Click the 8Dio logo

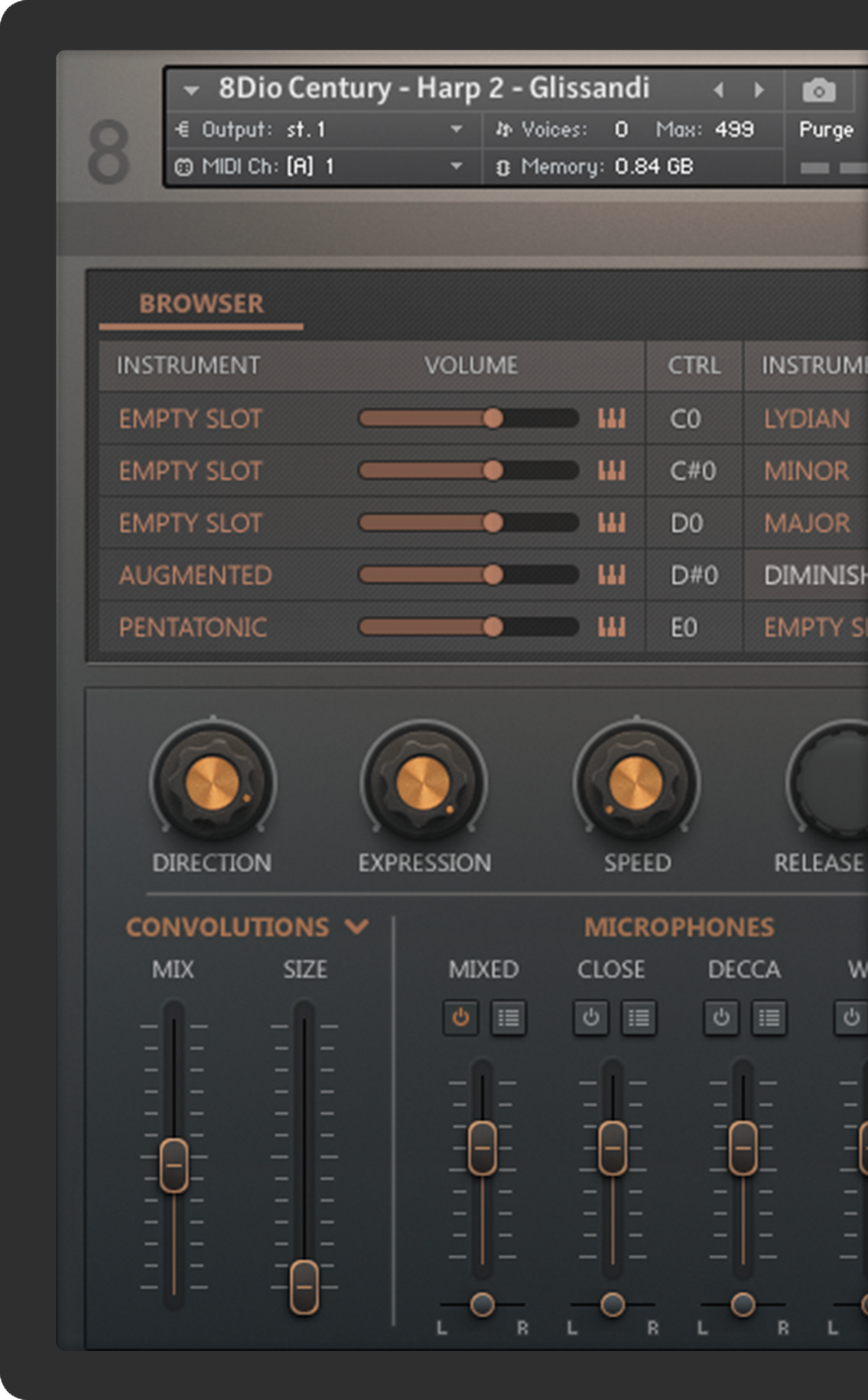(x=108, y=151)
